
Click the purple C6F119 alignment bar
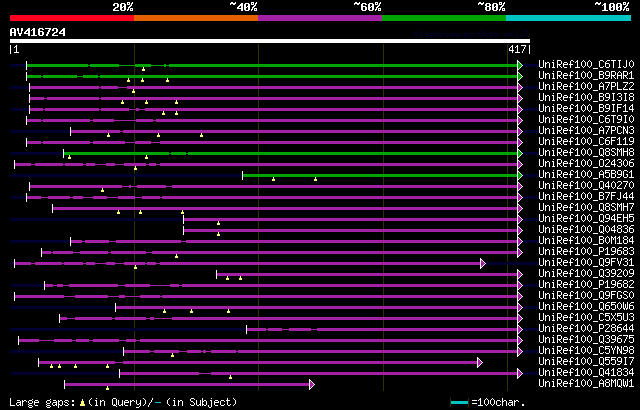272,142
